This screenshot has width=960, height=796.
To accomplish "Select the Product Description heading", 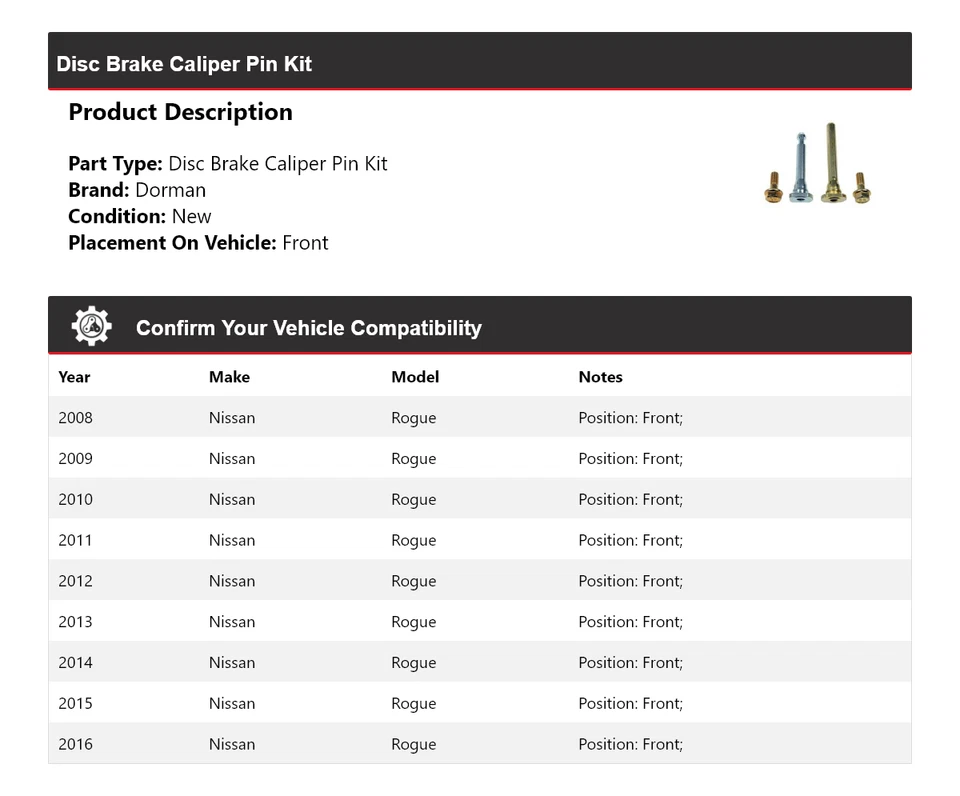I will [180, 112].
